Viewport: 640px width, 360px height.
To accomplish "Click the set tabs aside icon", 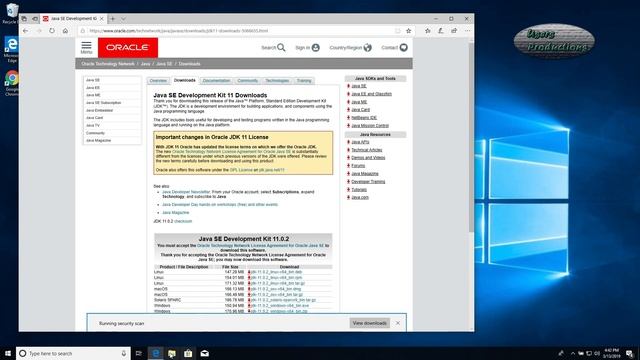I will [35, 18].
